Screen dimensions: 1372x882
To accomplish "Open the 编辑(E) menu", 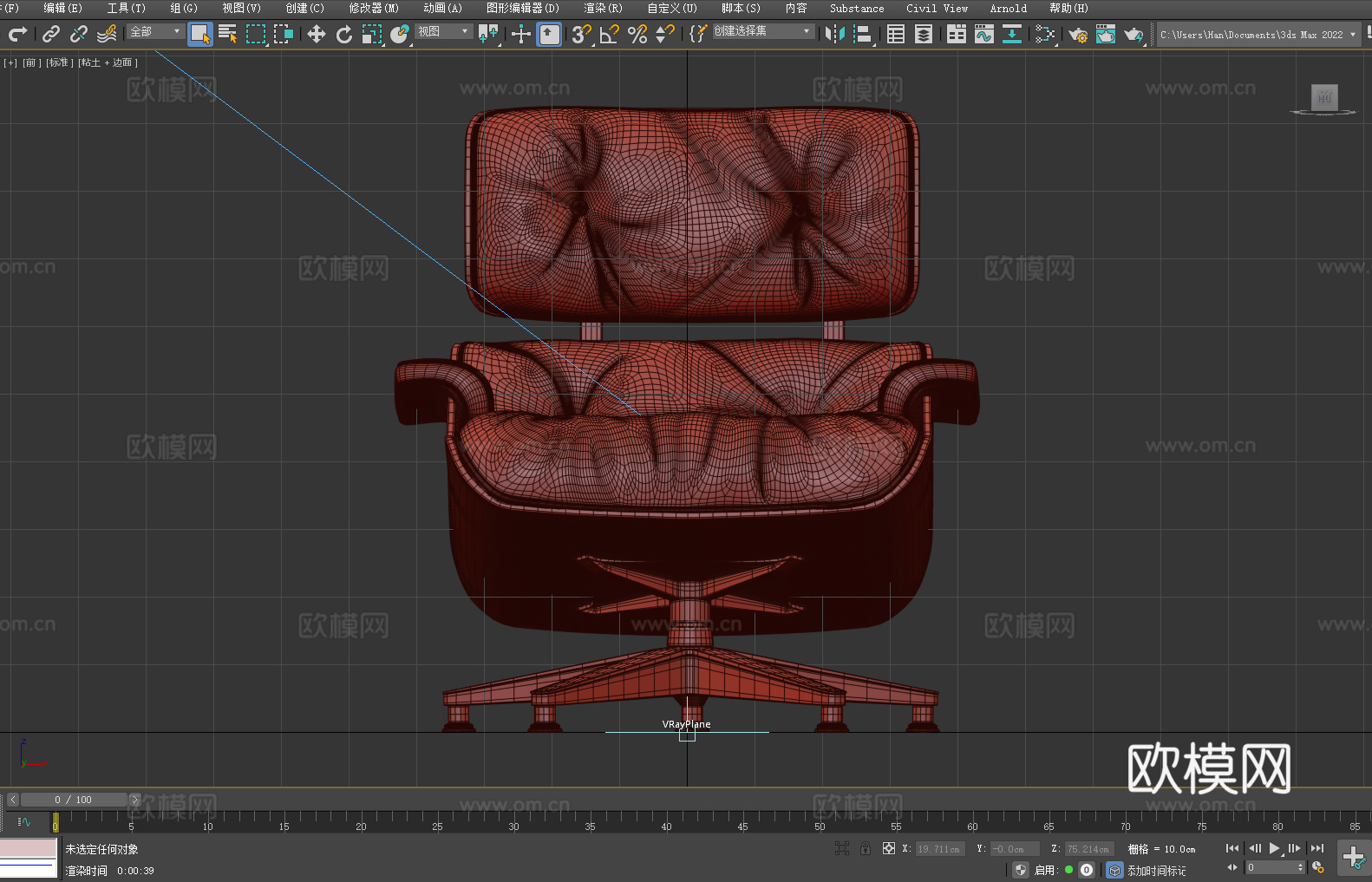I will tap(63, 8).
